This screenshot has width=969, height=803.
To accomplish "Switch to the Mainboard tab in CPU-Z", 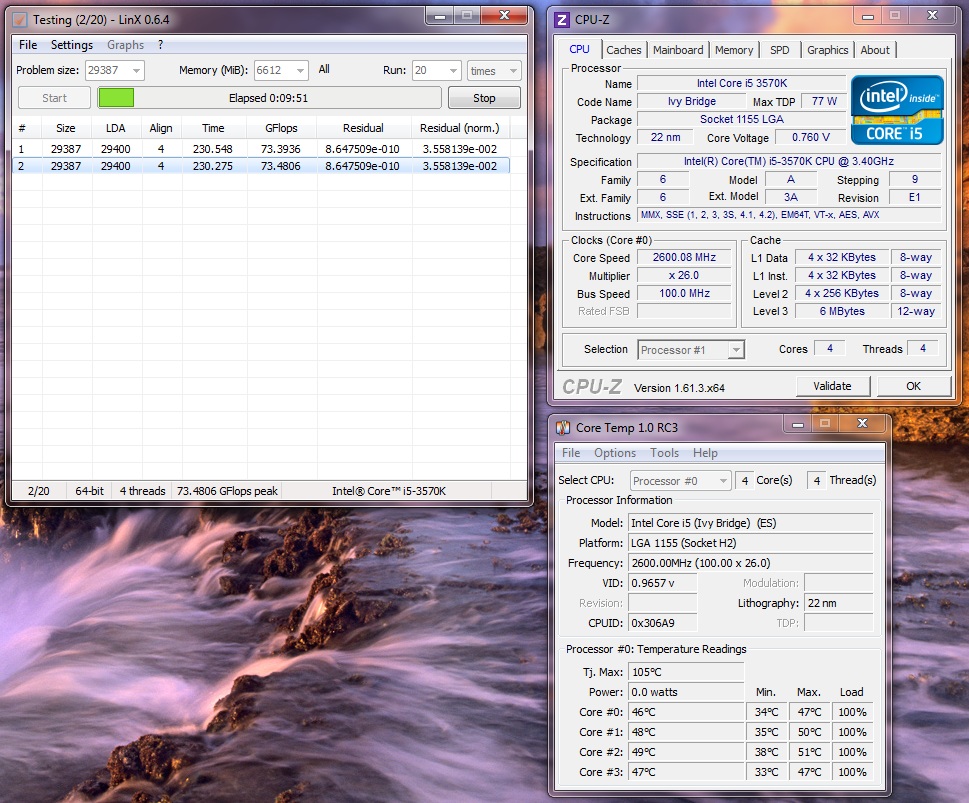I will [678, 50].
